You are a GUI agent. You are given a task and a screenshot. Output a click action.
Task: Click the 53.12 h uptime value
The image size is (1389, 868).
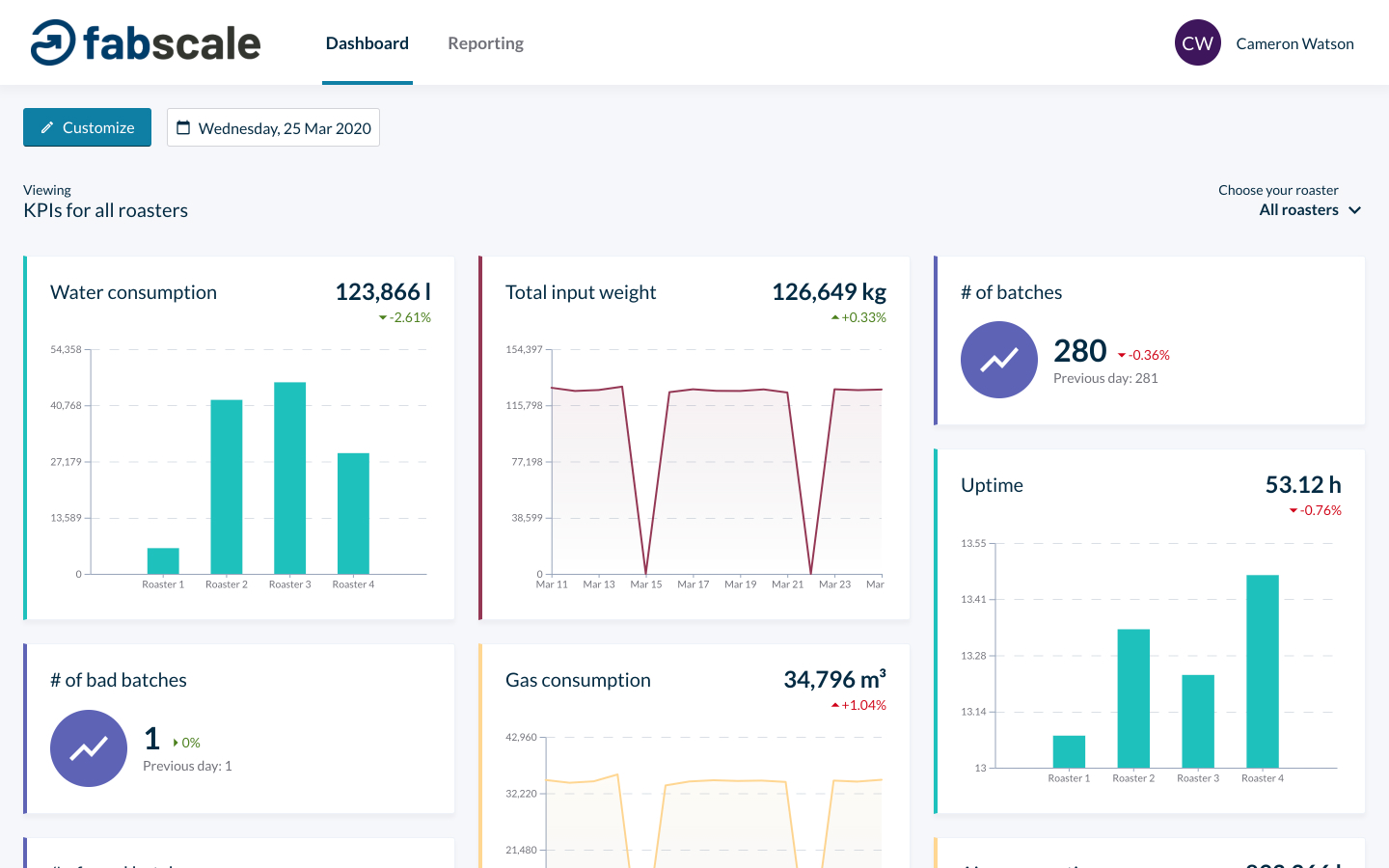[1303, 484]
